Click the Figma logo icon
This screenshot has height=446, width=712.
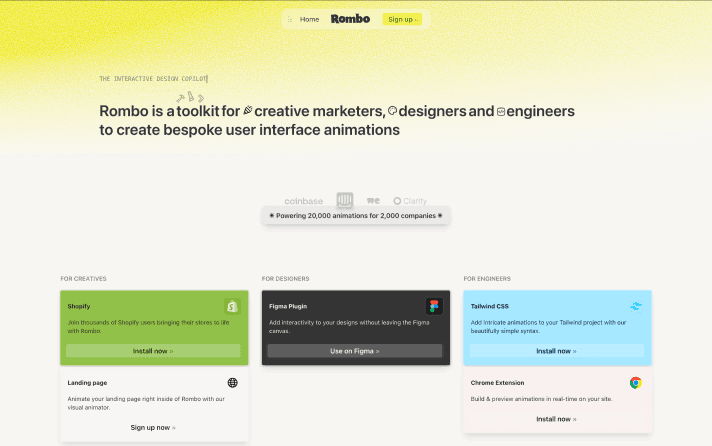434,306
